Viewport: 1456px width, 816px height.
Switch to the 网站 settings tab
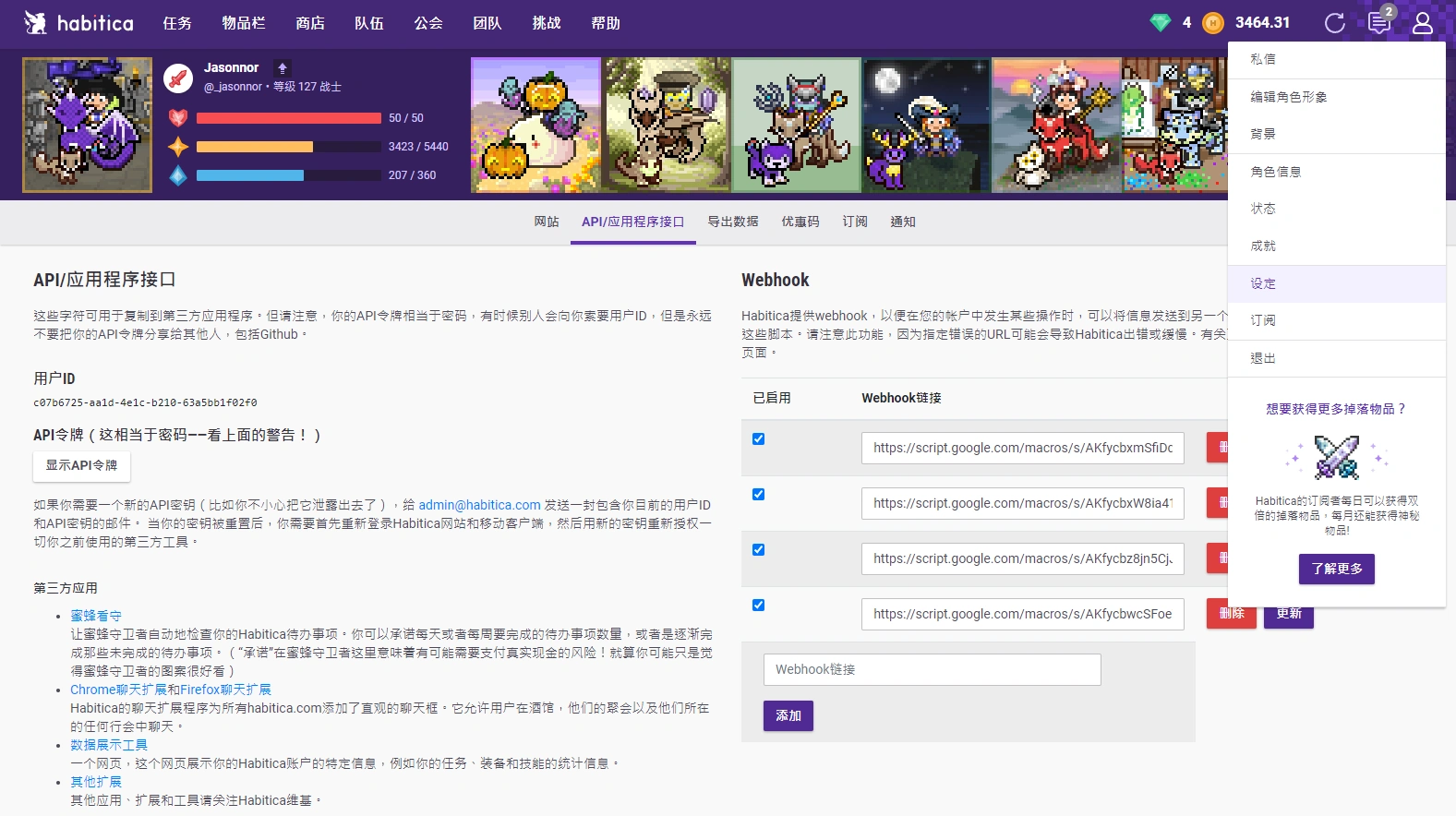tap(547, 222)
